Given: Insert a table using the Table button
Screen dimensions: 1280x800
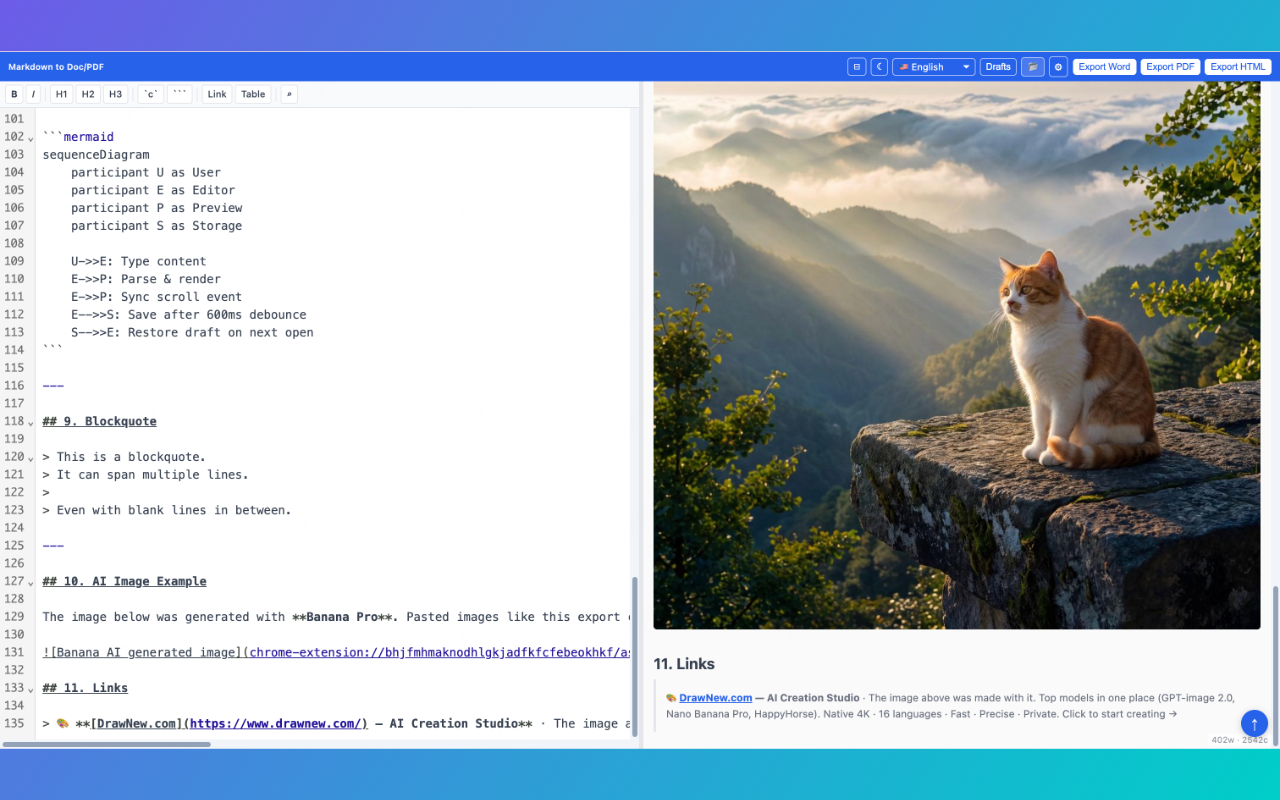Looking at the screenshot, I should click(253, 94).
